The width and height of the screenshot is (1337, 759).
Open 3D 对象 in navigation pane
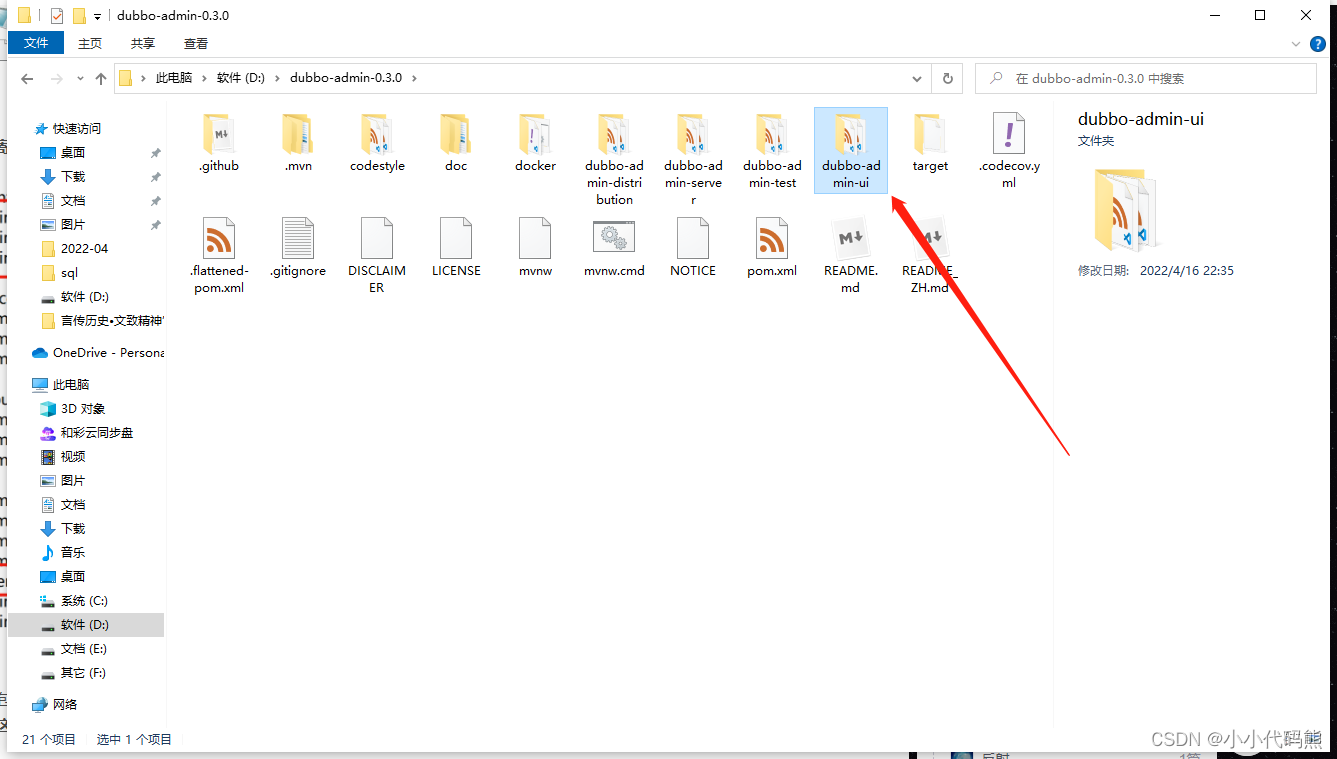82,408
